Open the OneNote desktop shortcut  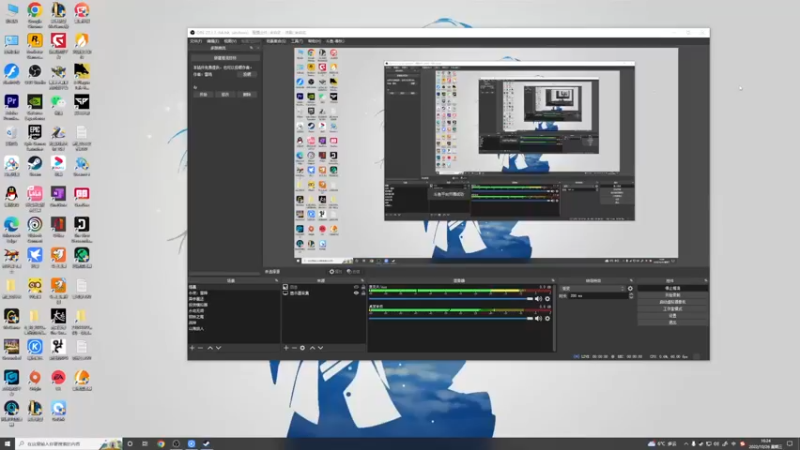click(58, 197)
